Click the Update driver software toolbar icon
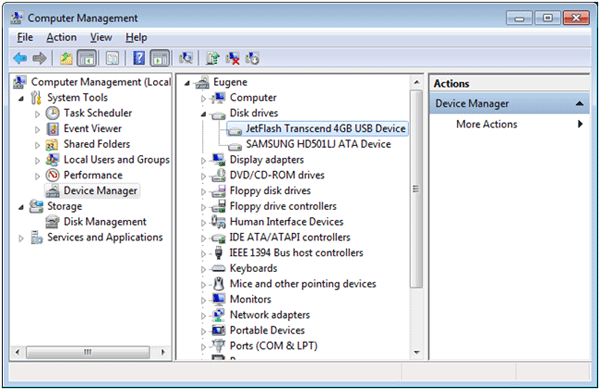The width and height of the screenshot is (600, 390). click(212, 58)
